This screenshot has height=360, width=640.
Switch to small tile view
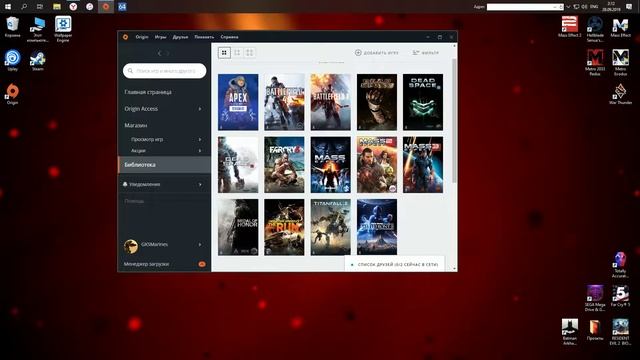(x=224, y=53)
